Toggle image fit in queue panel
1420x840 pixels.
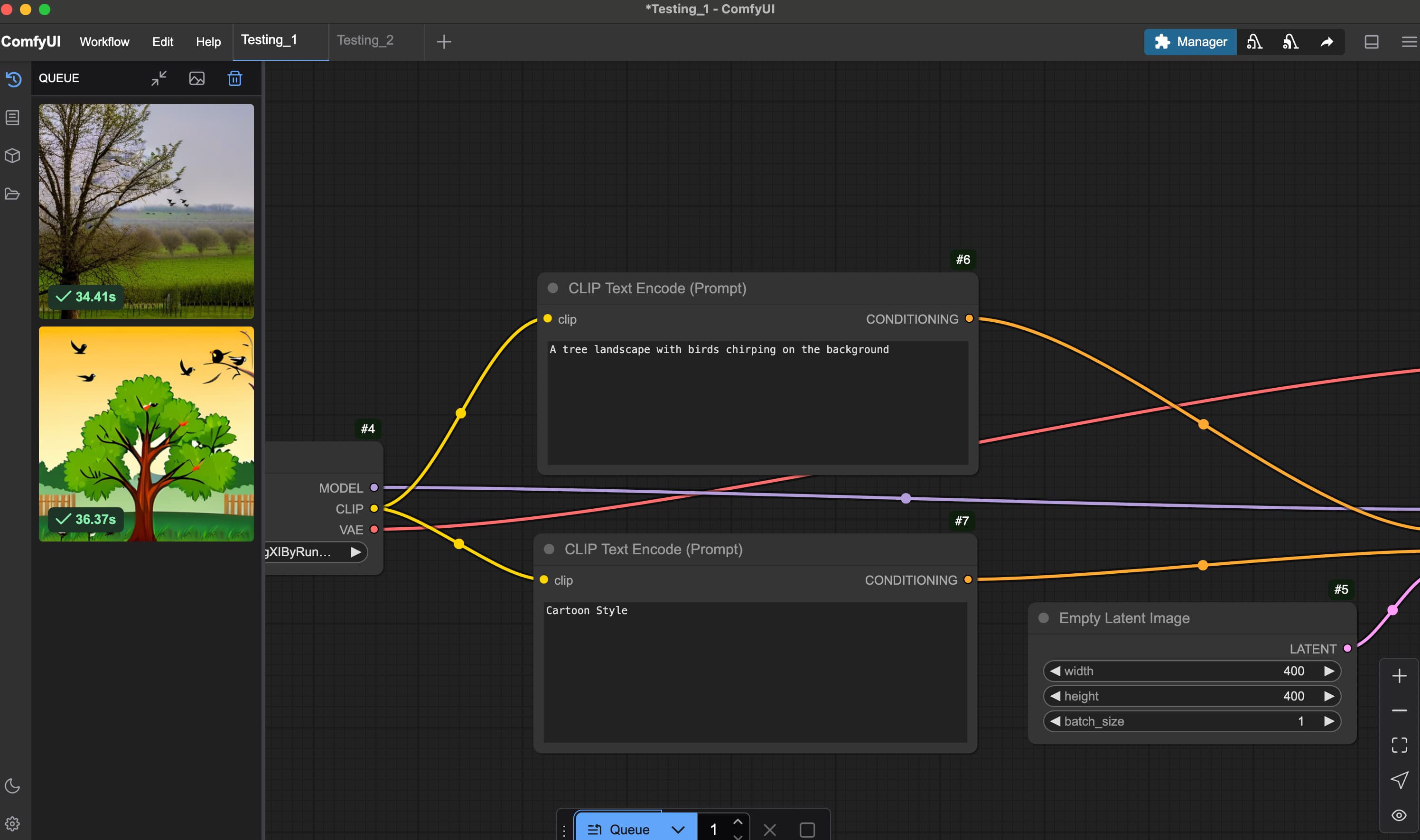pyautogui.click(x=196, y=78)
